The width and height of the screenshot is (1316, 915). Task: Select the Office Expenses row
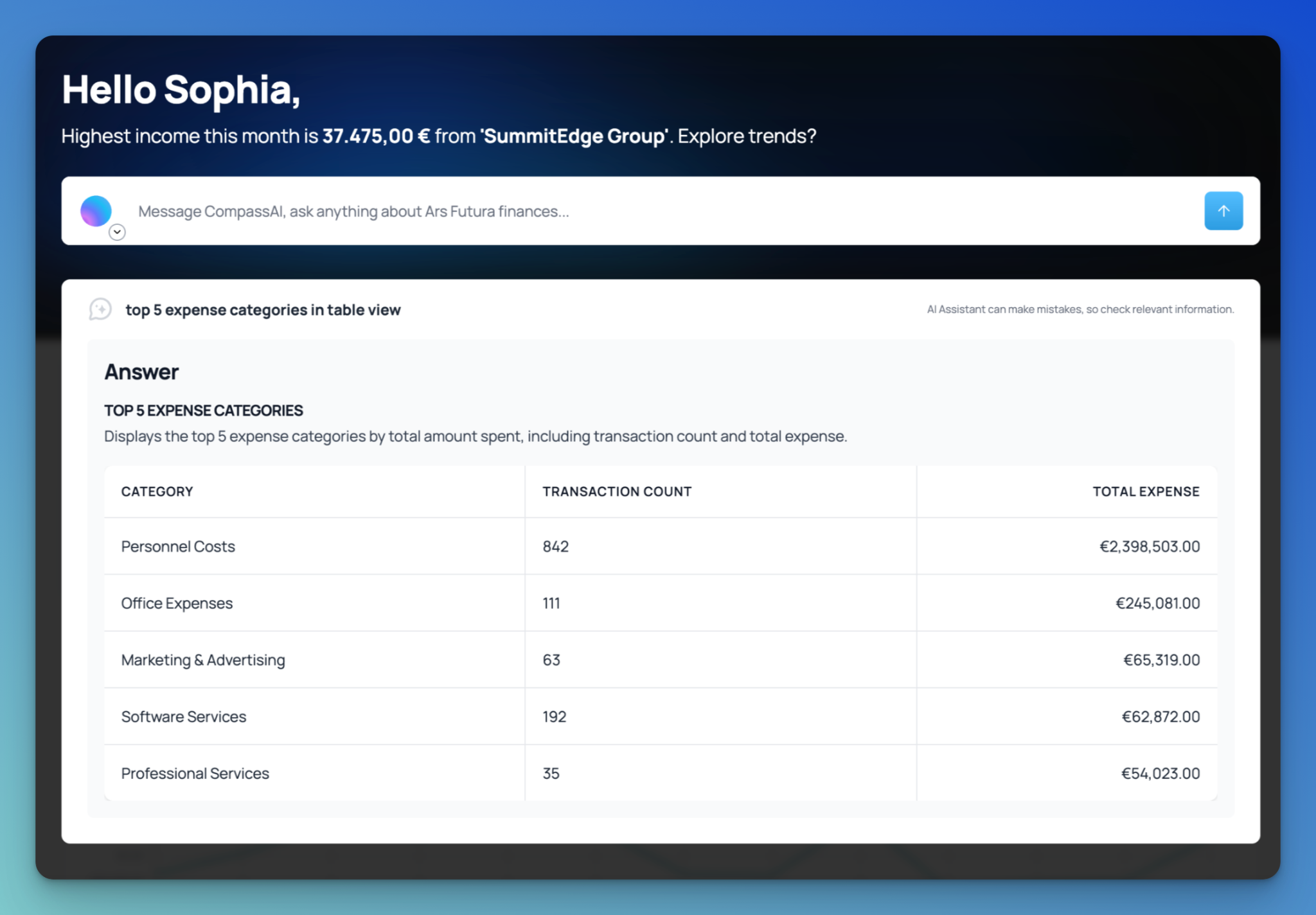coord(661,603)
